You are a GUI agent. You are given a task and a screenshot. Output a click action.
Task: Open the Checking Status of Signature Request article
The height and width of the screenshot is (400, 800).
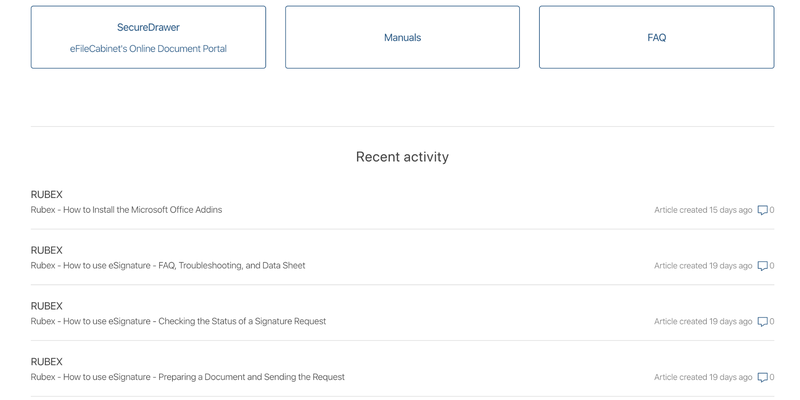click(x=178, y=321)
